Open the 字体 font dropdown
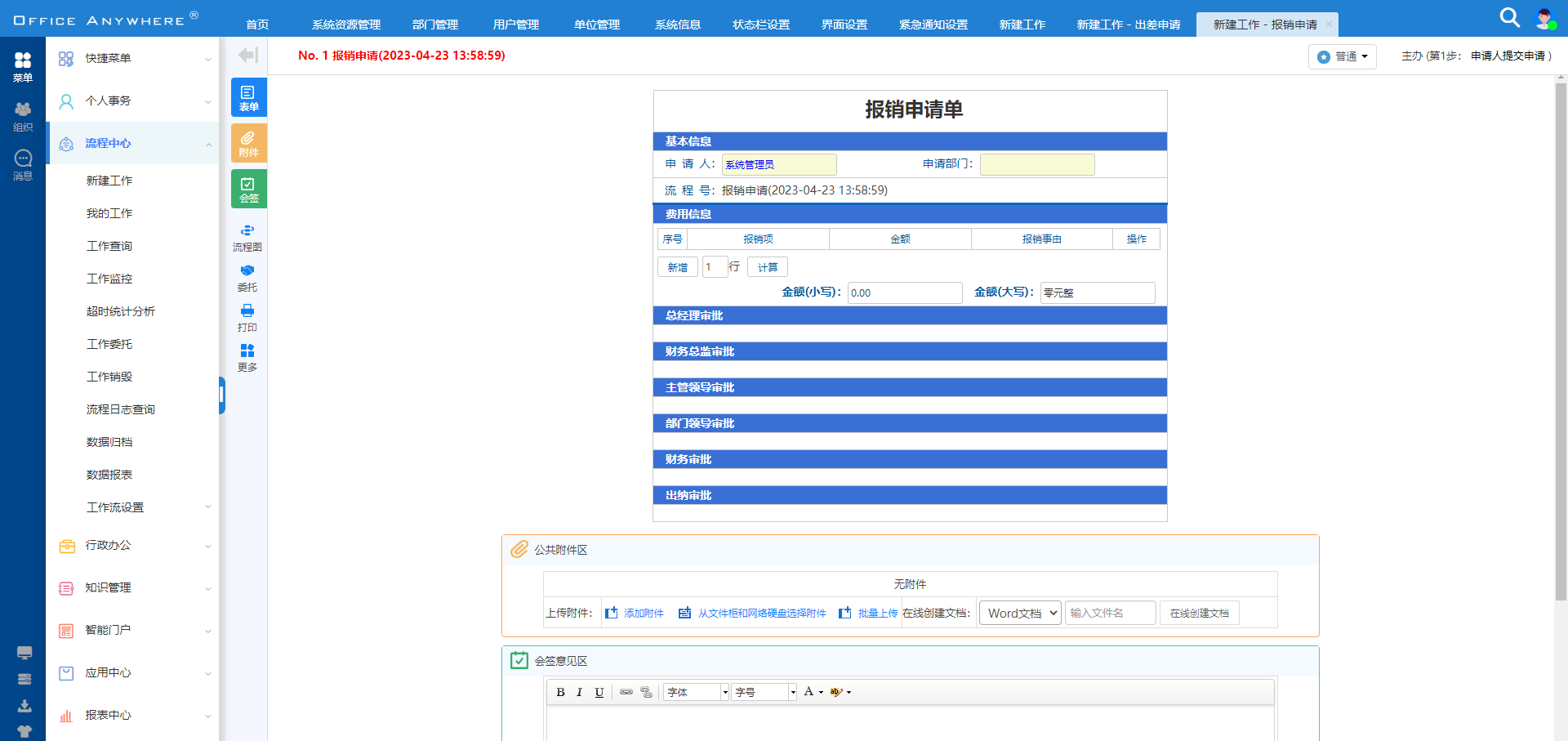 tap(697, 692)
